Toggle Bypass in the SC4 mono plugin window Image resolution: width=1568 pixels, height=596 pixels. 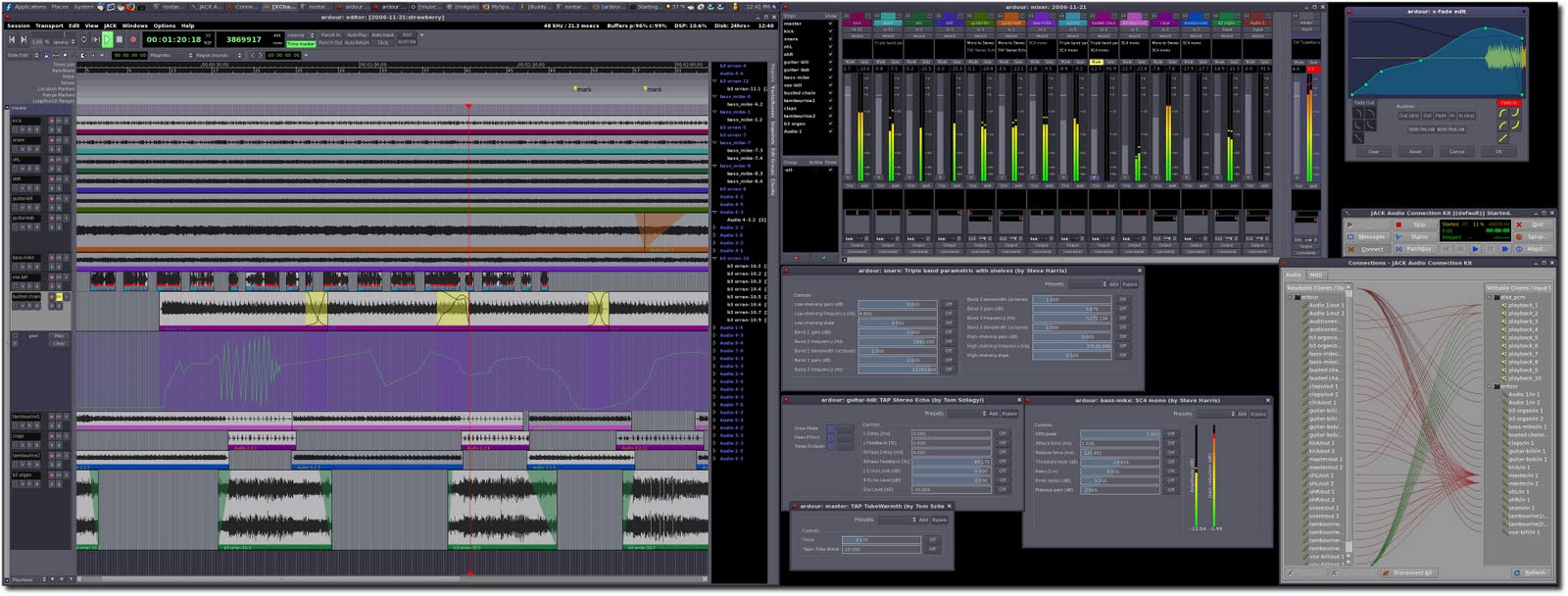tap(1258, 414)
